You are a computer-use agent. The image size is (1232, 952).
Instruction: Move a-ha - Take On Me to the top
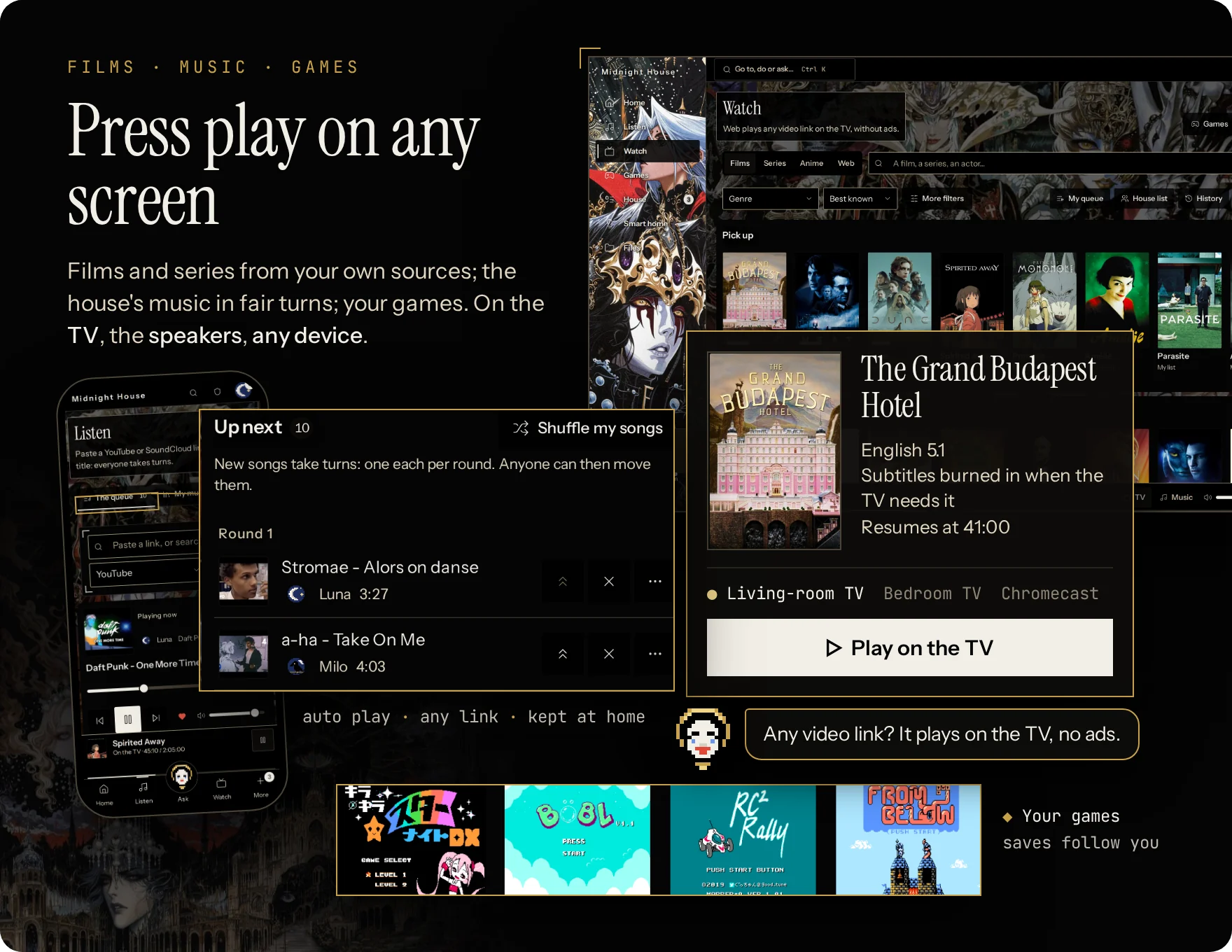point(563,654)
